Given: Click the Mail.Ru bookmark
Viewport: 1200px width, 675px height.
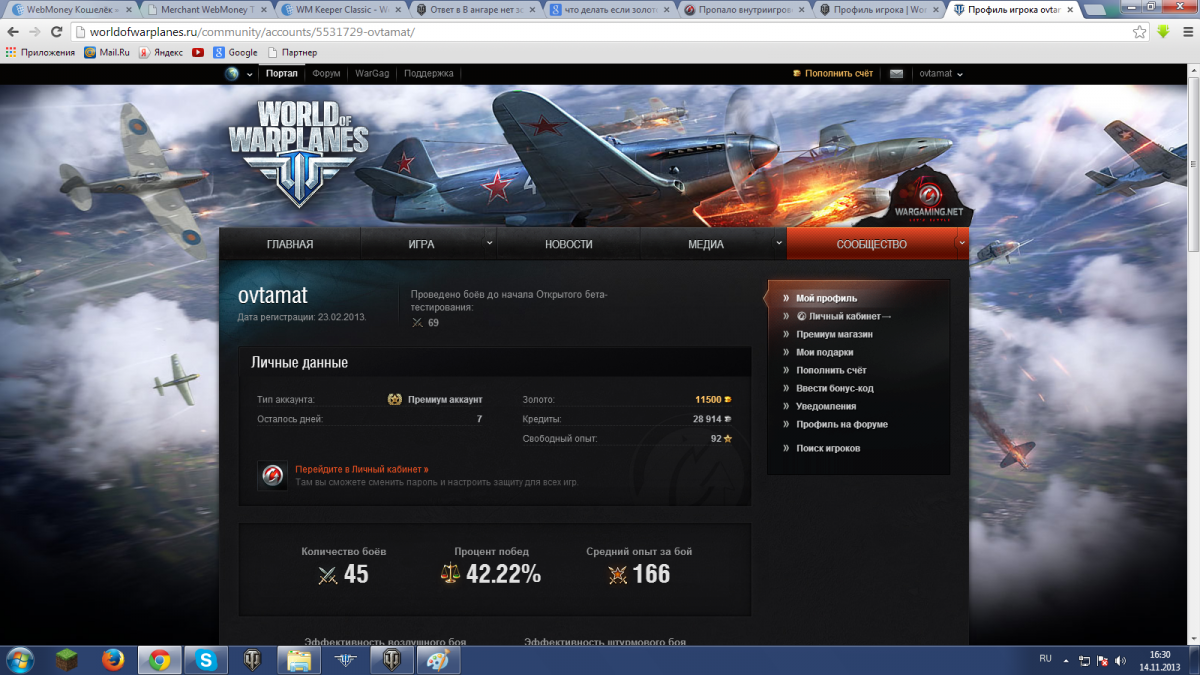Looking at the screenshot, I should pyautogui.click(x=107, y=52).
